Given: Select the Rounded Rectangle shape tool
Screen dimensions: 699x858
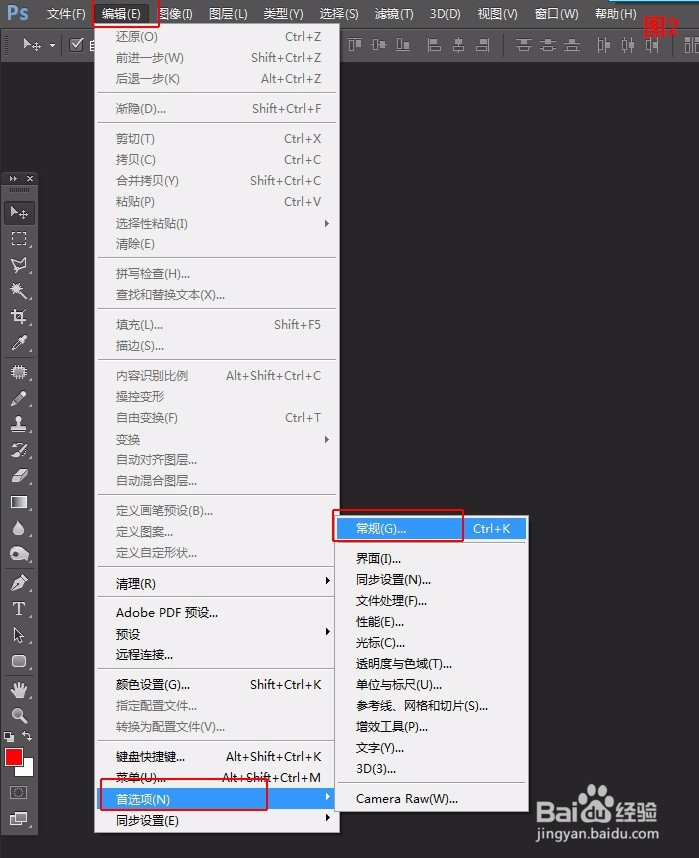Looking at the screenshot, I should tap(19, 662).
